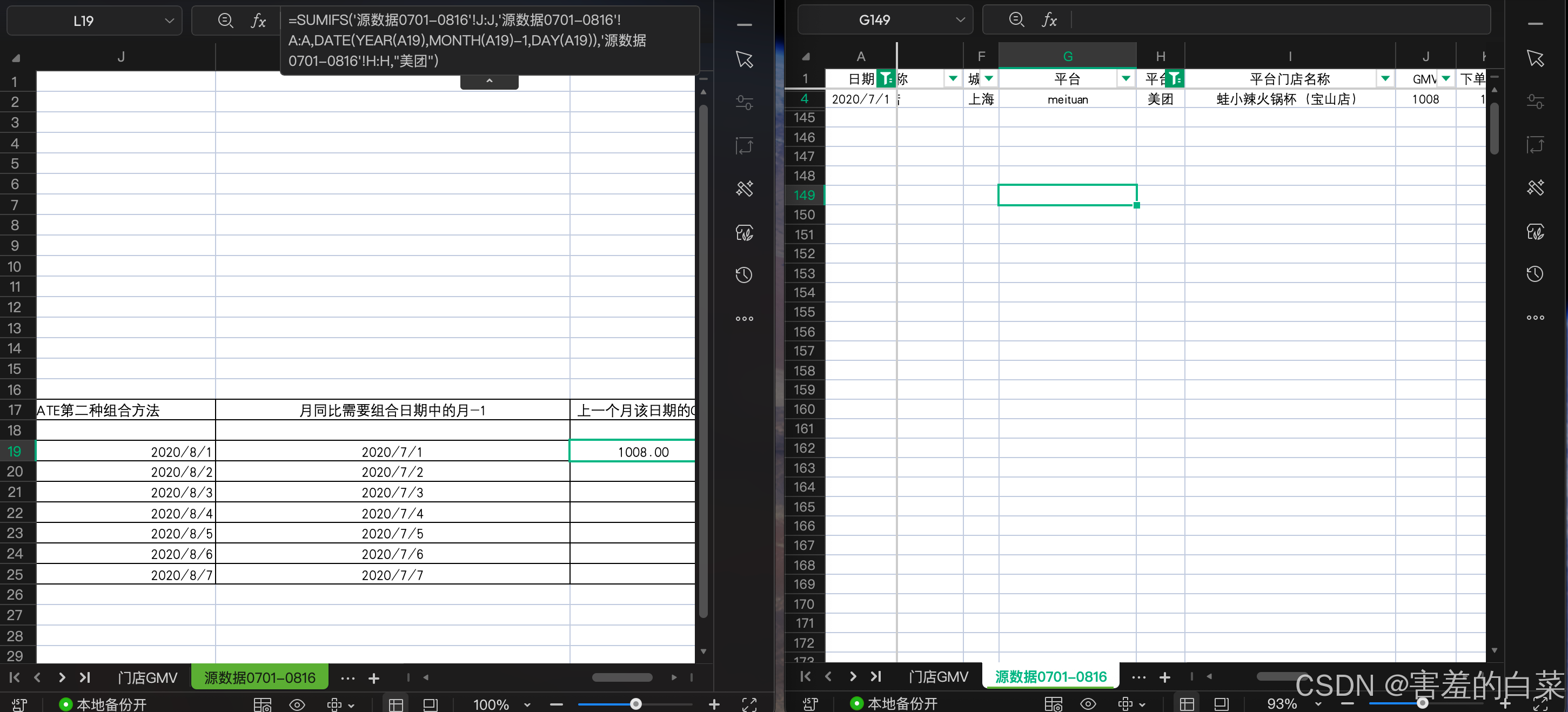Click the selection arrow tool in right sidebar
The height and width of the screenshot is (712, 1568).
click(x=1535, y=58)
